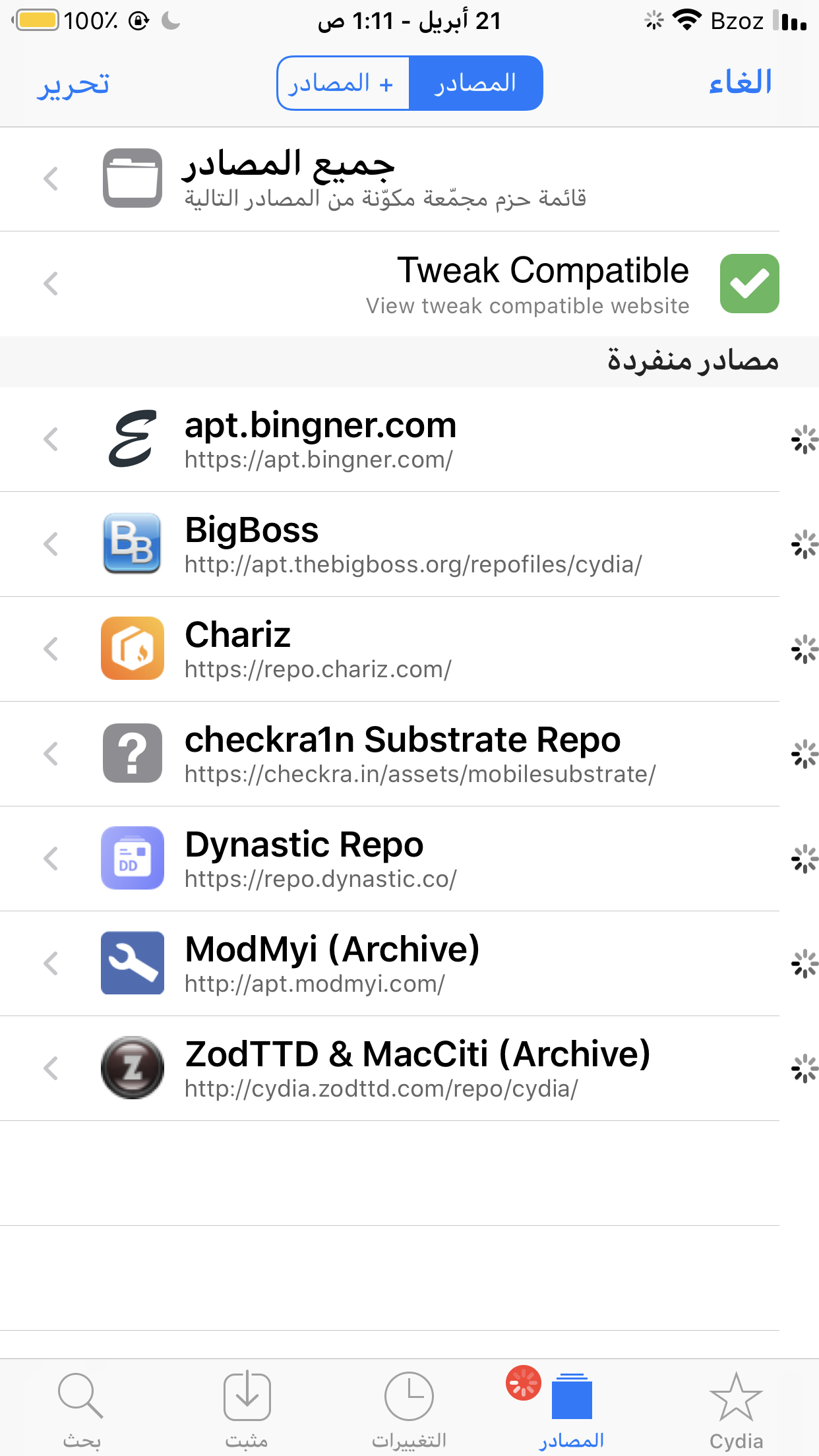
Task: Tap the BigBoss repo icon
Action: [133, 543]
